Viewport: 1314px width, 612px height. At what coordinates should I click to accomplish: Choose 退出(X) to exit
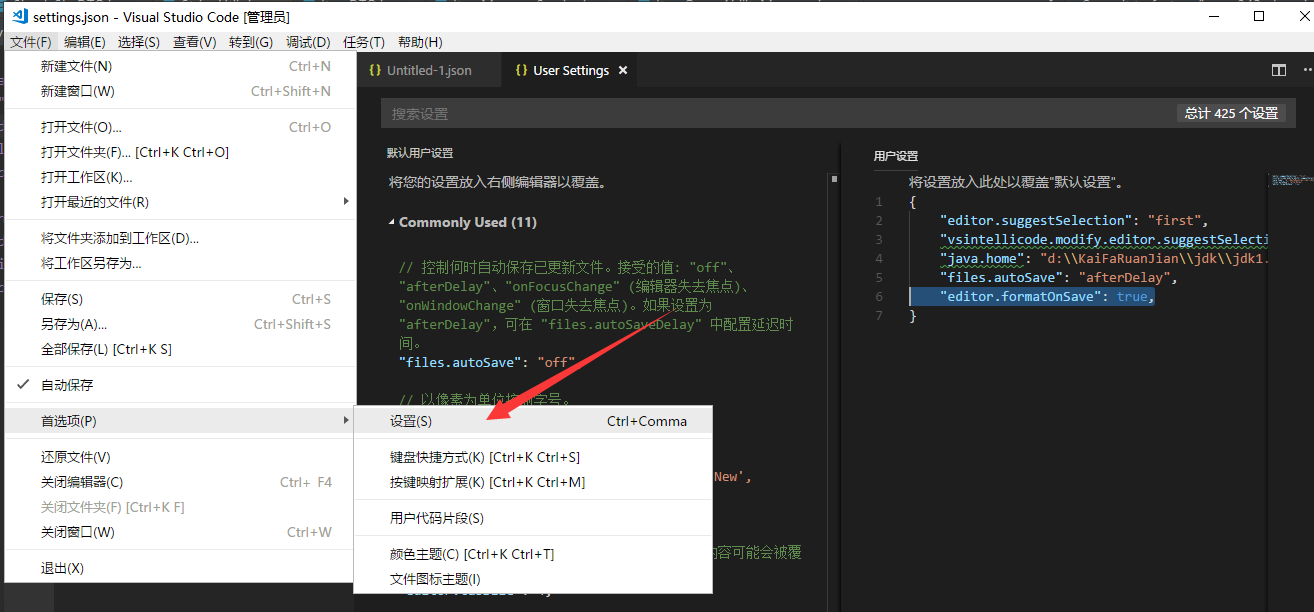[x=180, y=568]
